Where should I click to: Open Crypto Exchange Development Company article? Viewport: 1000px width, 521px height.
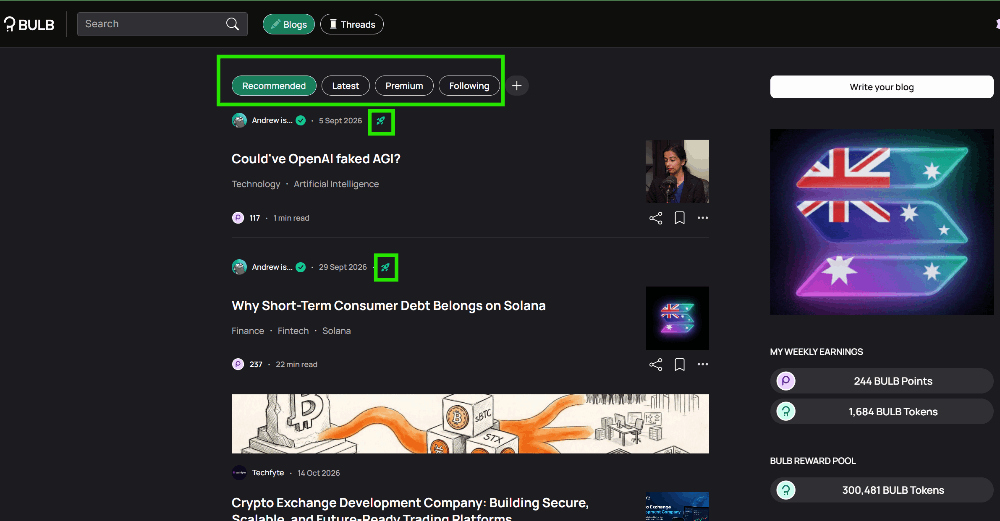point(410,509)
